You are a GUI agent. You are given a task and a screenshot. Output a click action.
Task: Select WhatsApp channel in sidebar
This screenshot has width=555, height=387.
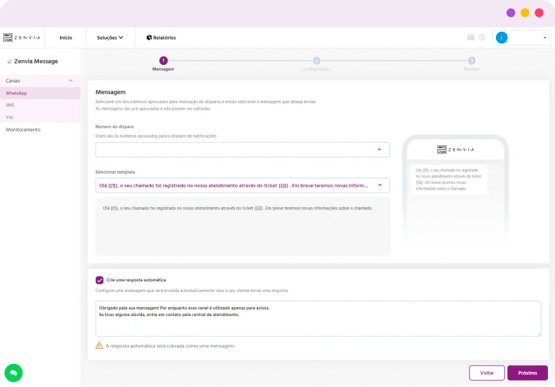click(40, 93)
